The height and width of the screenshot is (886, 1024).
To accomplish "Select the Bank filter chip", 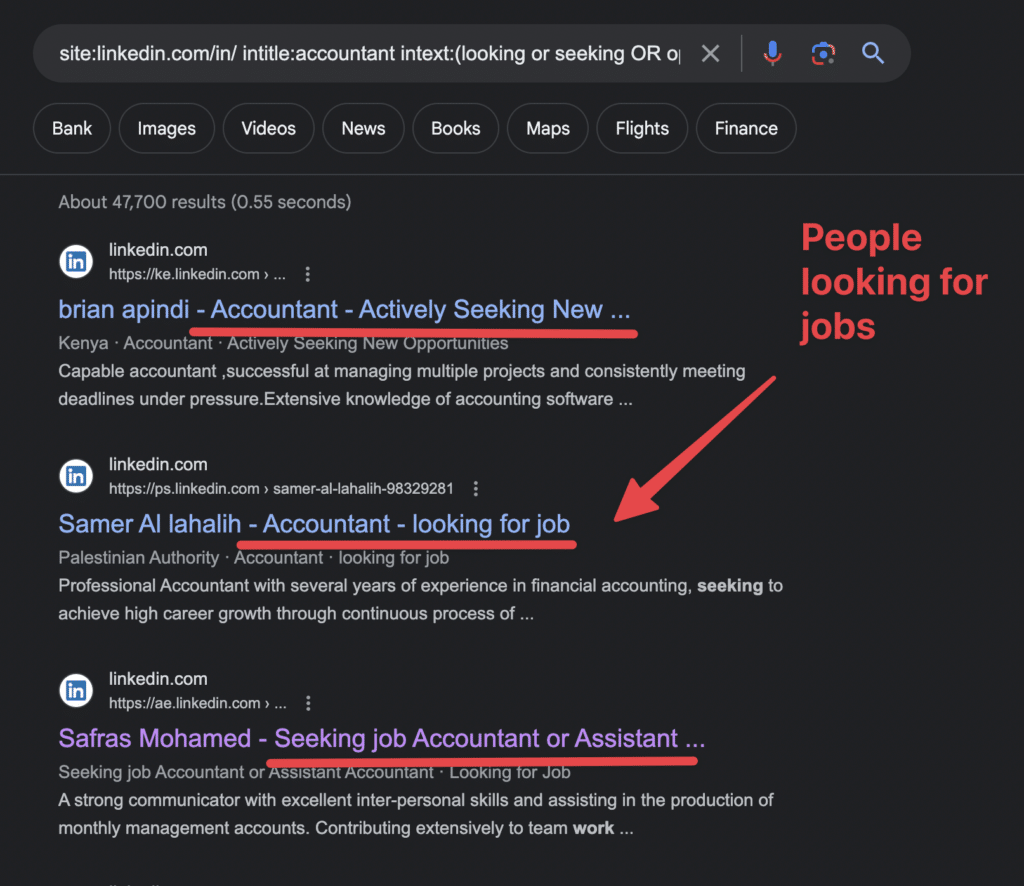I will (x=72, y=128).
